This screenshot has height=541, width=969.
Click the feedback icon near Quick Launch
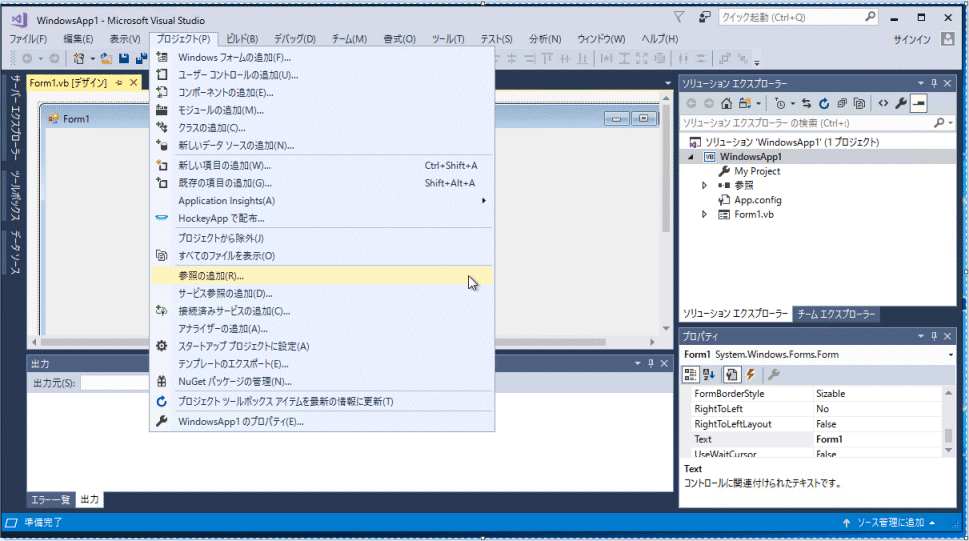click(704, 17)
